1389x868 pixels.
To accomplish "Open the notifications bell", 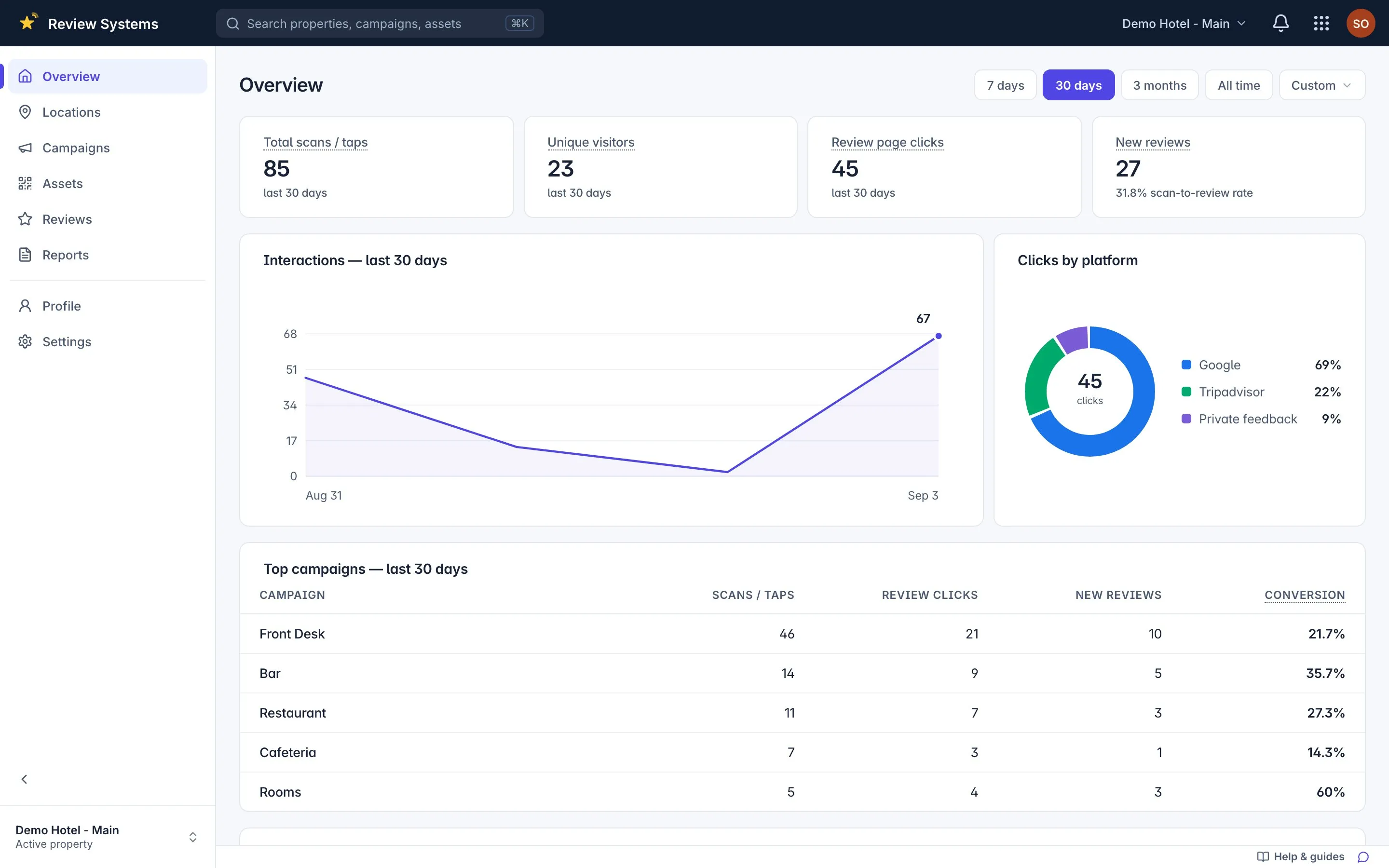I will point(1280,24).
